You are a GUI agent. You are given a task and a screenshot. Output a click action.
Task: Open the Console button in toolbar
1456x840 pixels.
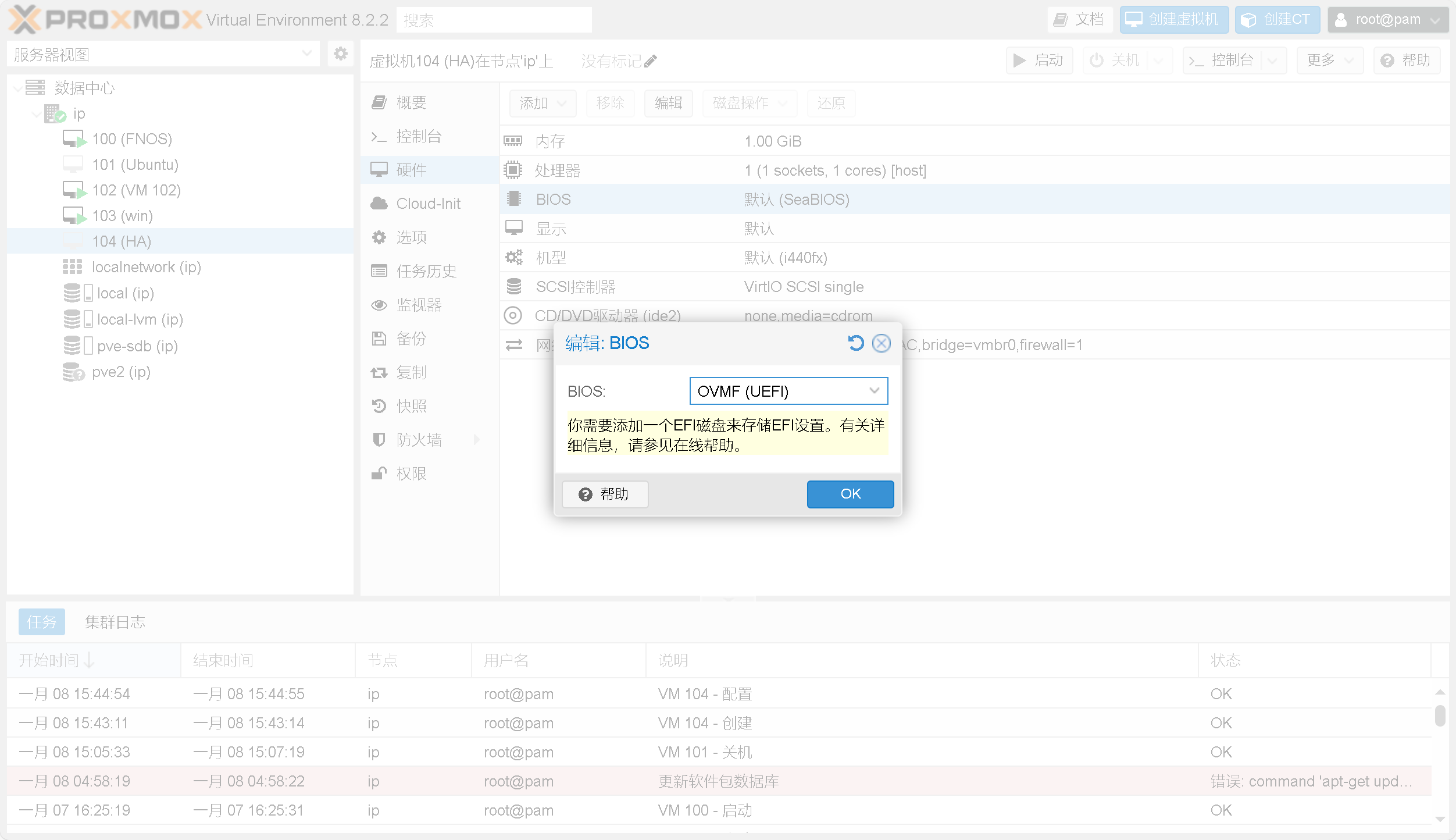(1222, 60)
